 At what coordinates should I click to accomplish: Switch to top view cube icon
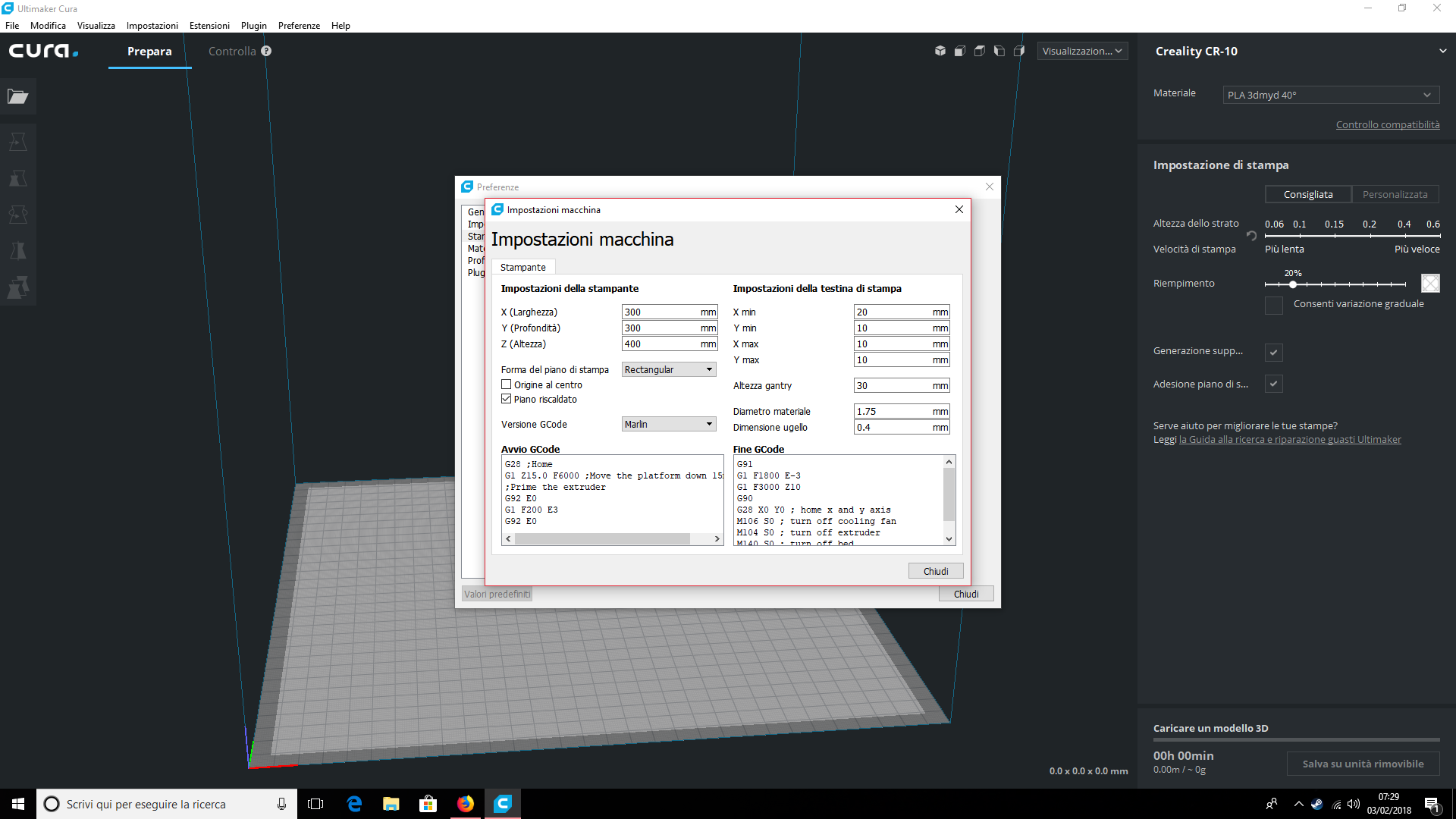coord(980,51)
